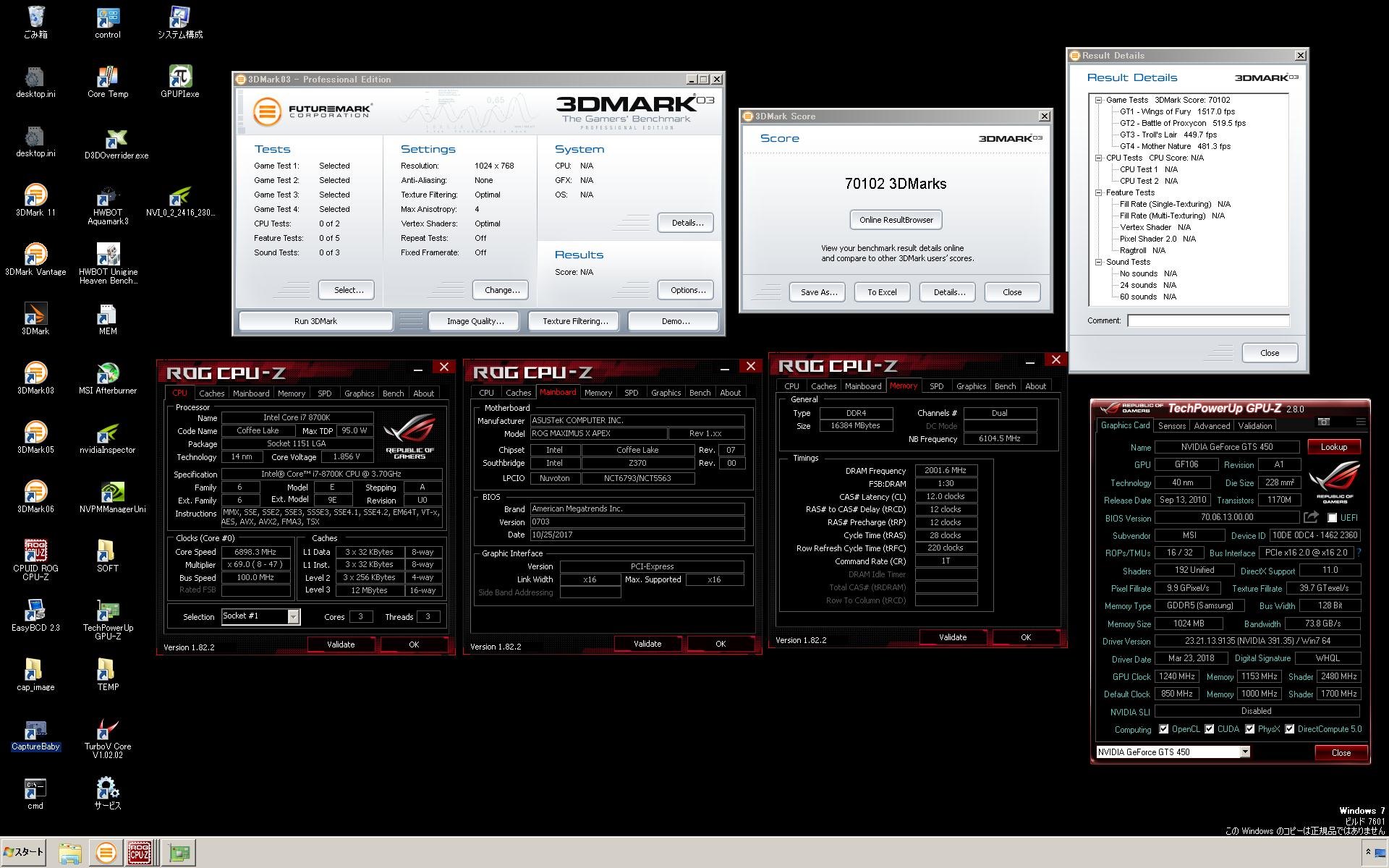
Task: Click the Select... tests button
Action: 348,290
